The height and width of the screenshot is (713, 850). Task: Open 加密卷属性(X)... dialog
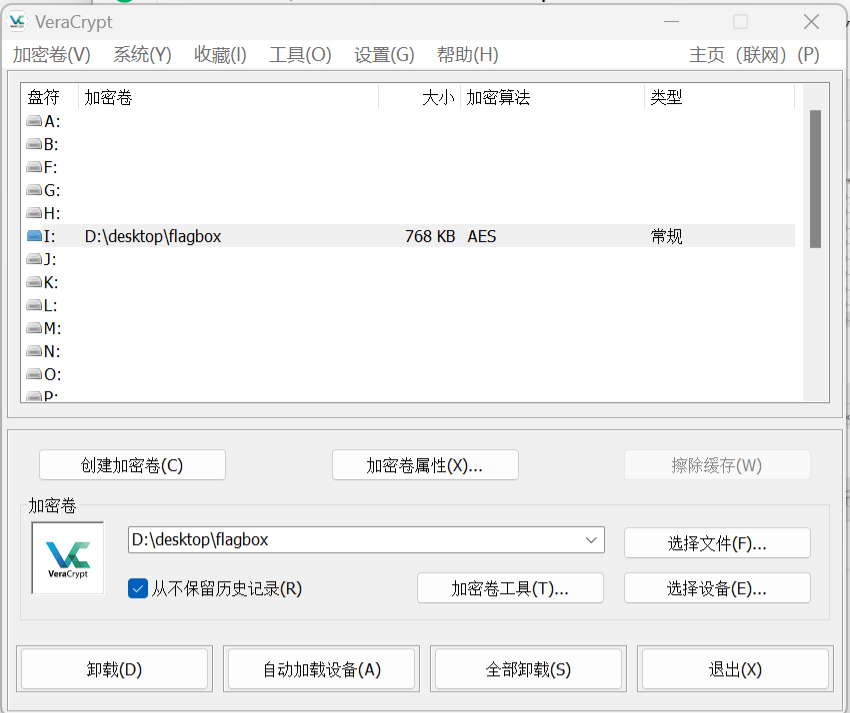(425, 465)
